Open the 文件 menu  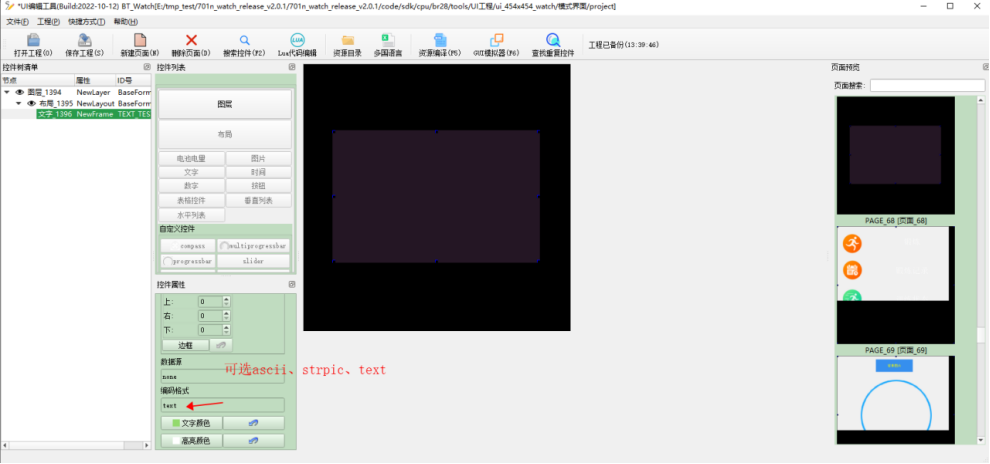[17, 21]
